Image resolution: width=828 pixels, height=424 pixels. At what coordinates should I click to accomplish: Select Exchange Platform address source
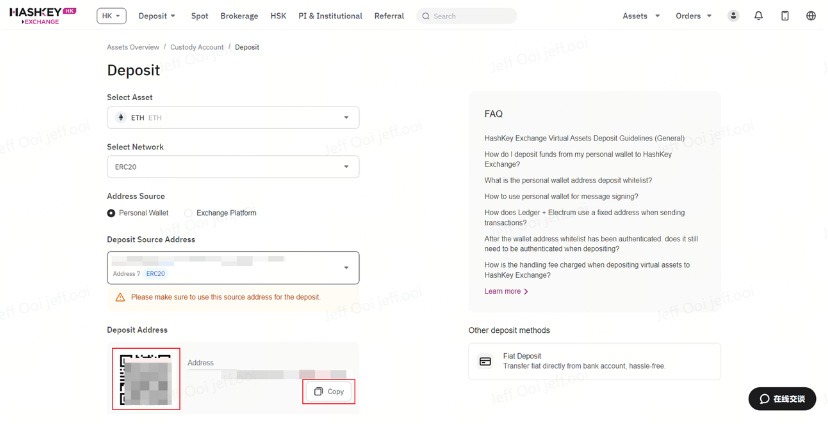189,213
